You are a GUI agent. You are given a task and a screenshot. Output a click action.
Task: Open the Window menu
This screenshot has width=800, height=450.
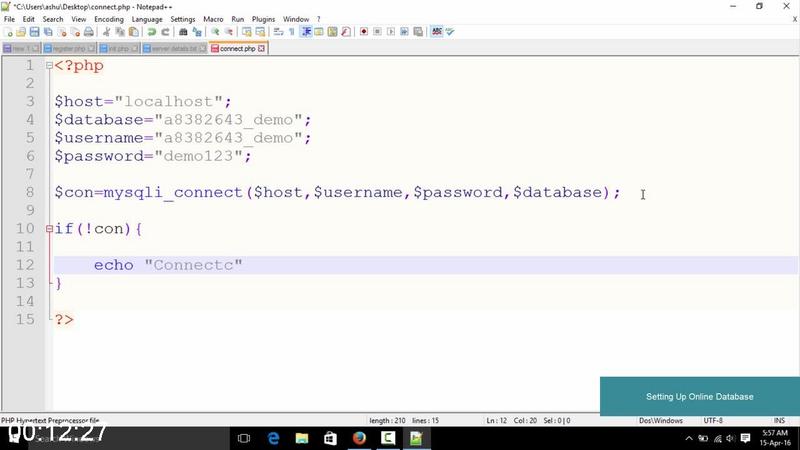(x=296, y=19)
